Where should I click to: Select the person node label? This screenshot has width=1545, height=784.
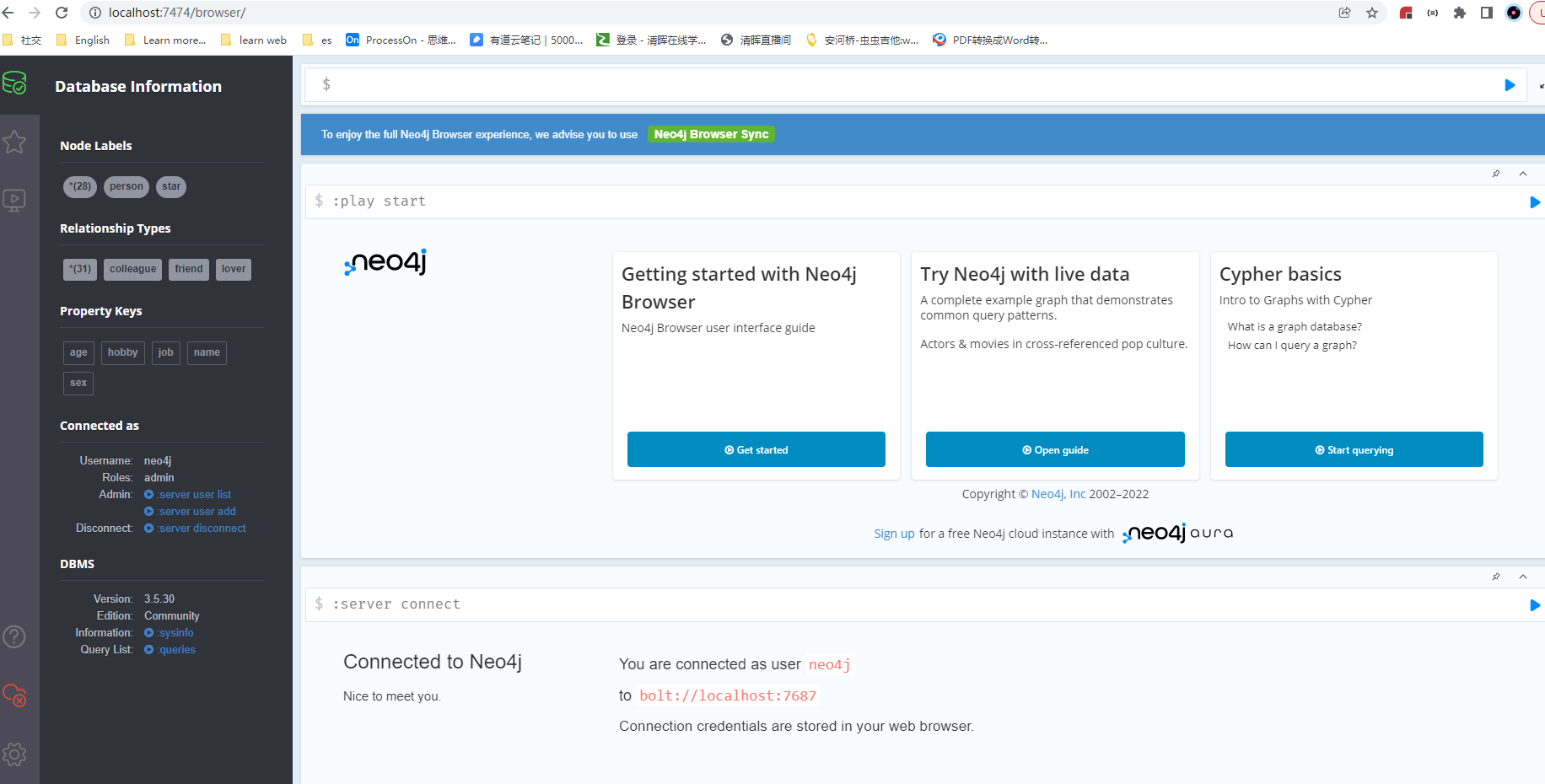point(126,186)
